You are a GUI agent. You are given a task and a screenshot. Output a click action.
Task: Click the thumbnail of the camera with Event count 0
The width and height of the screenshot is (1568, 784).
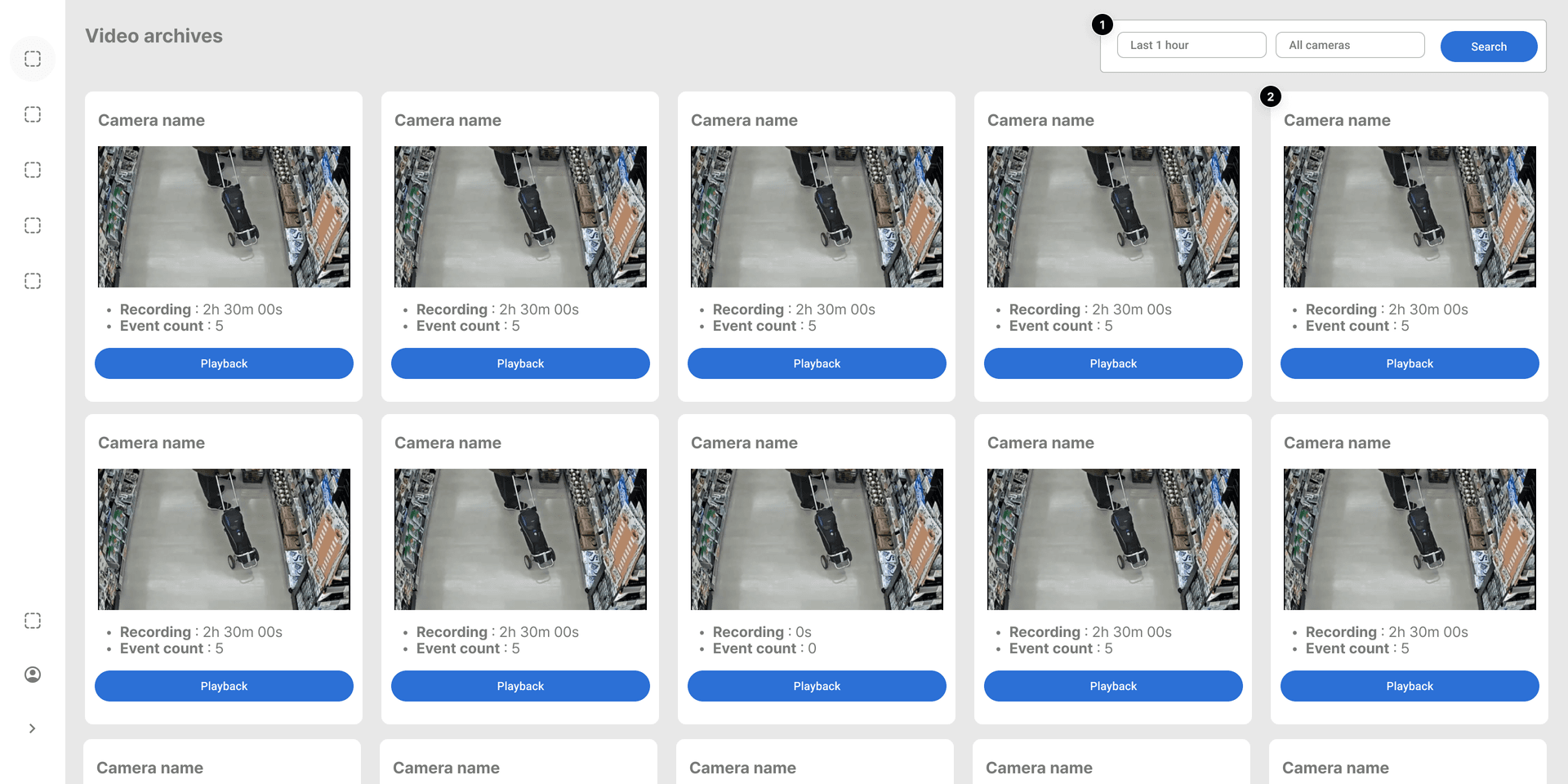coord(817,539)
